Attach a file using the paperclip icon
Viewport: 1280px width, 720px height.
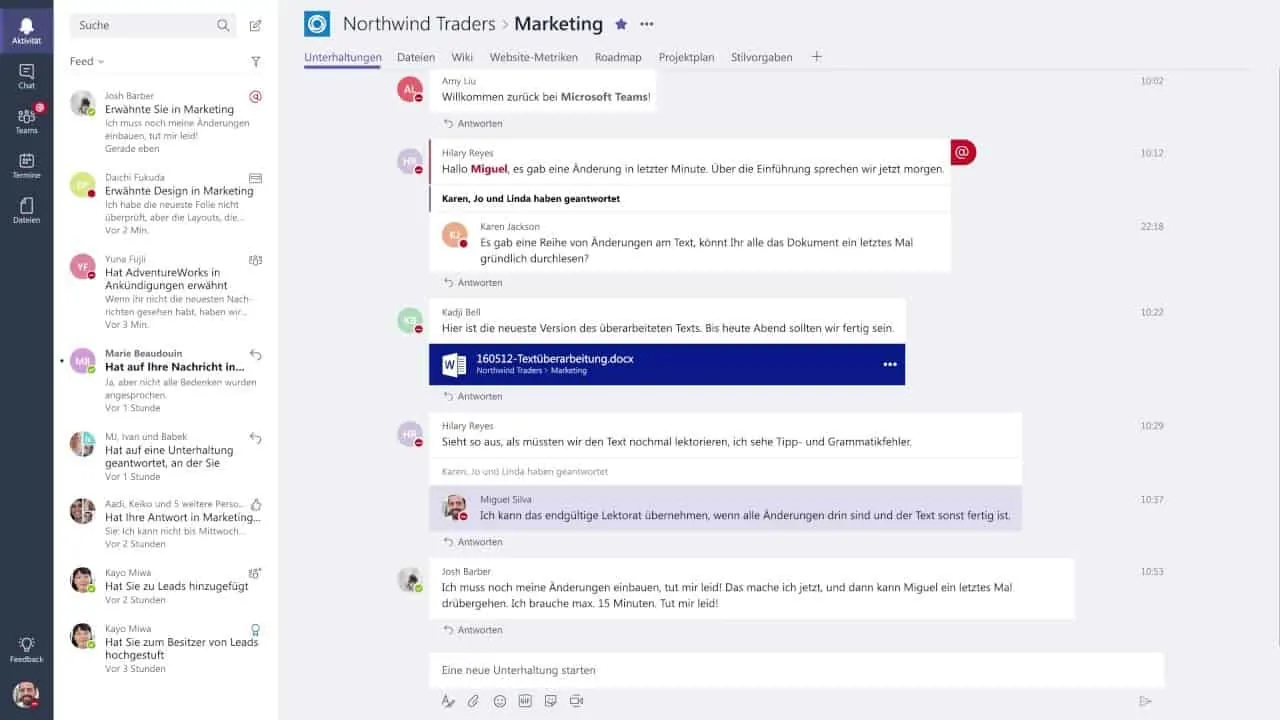click(x=473, y=701)
